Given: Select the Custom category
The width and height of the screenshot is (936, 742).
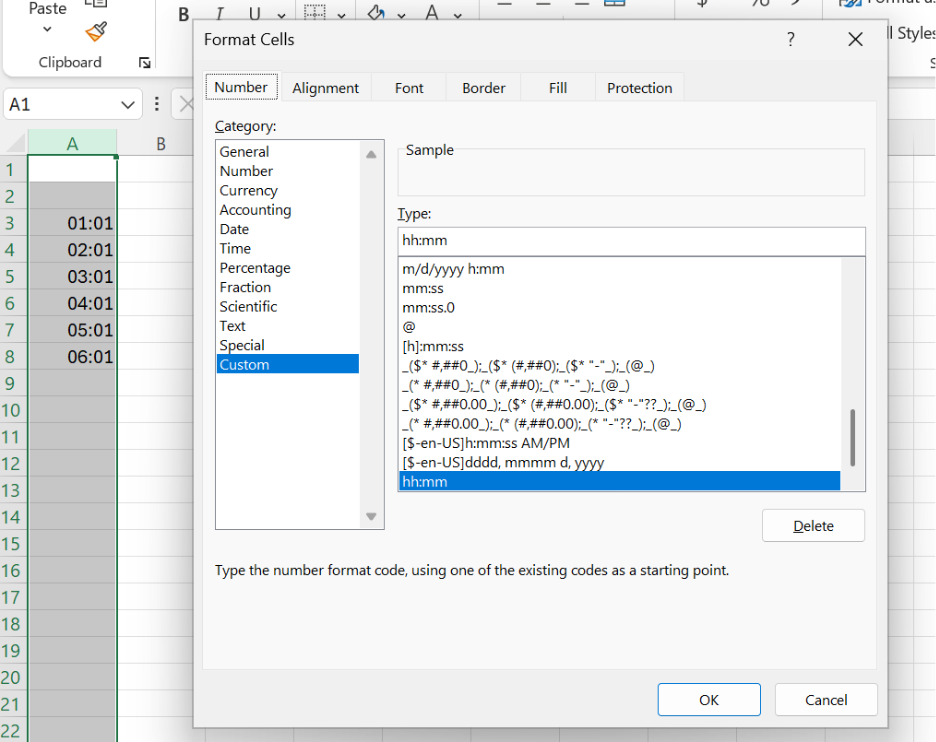Looking at the screenshot, I should (288, 364).
